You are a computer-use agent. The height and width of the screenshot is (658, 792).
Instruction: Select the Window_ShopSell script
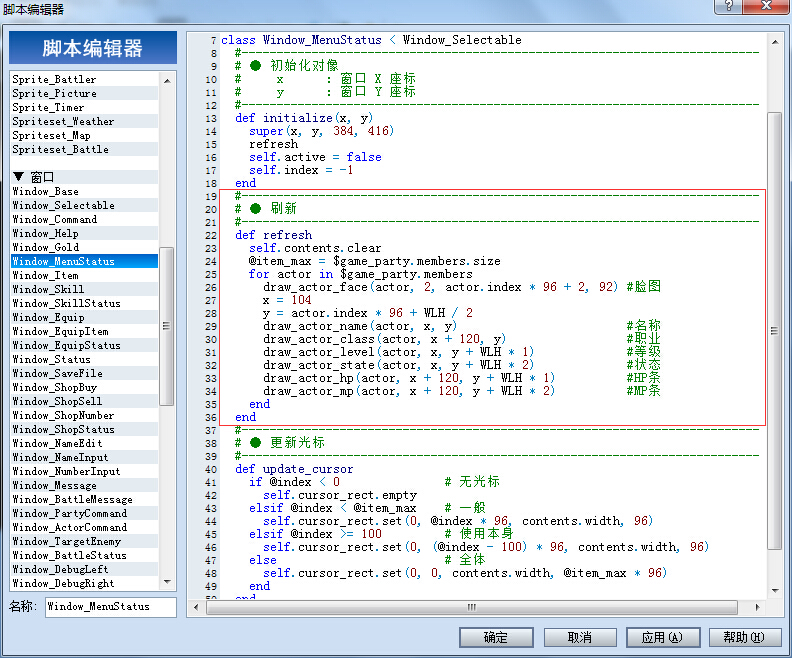84,401
